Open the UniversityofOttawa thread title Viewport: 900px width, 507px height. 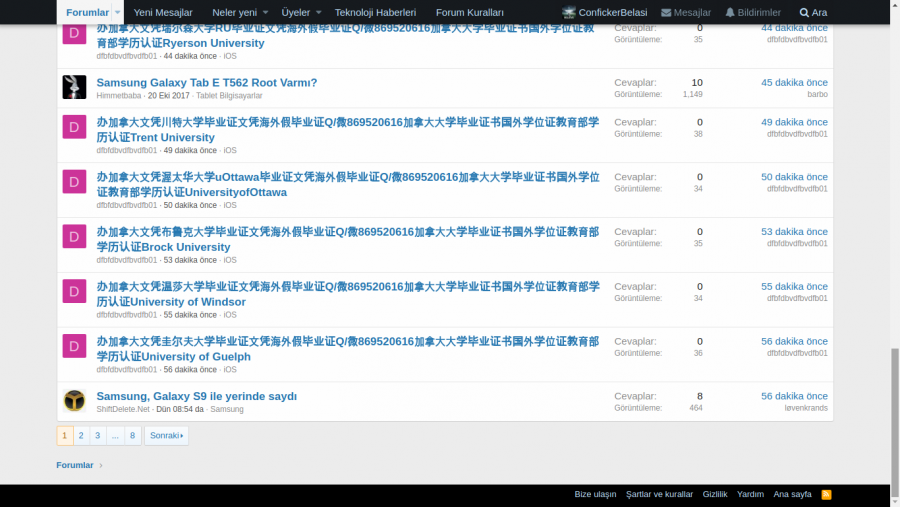click(348, 184)
